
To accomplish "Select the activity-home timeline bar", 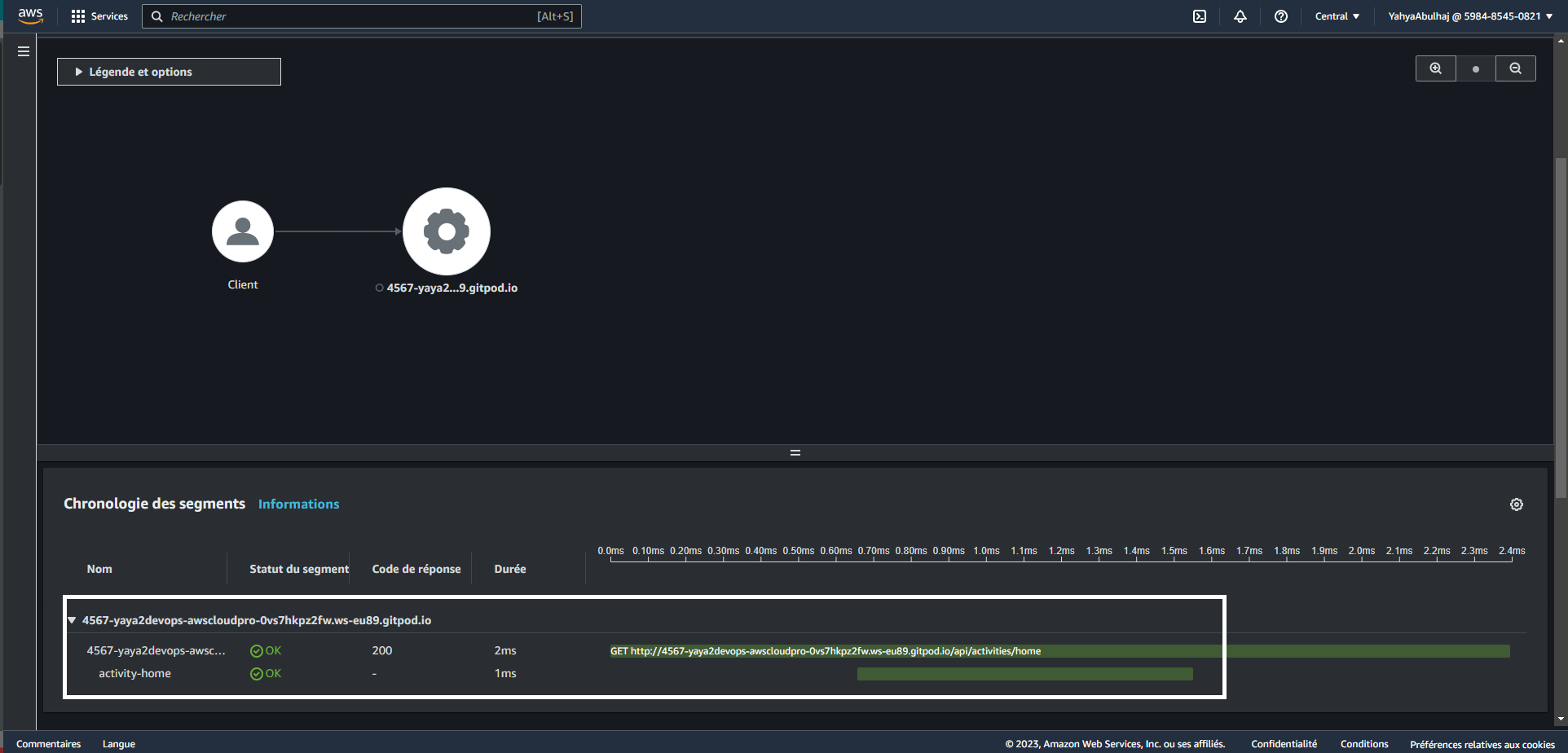I will [x=1025, y=674].
